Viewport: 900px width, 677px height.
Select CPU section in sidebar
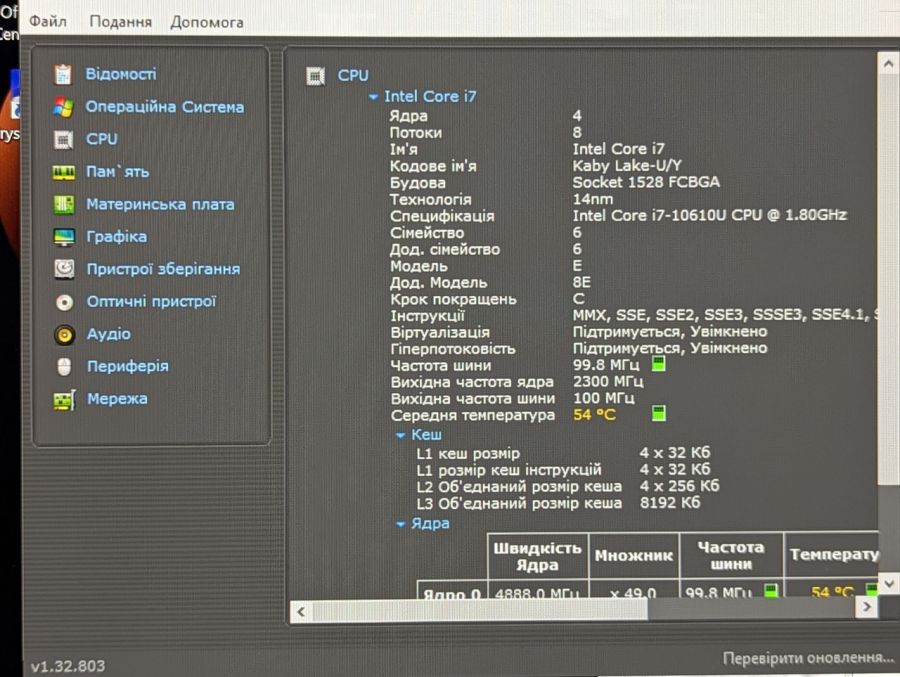point(102,139)
